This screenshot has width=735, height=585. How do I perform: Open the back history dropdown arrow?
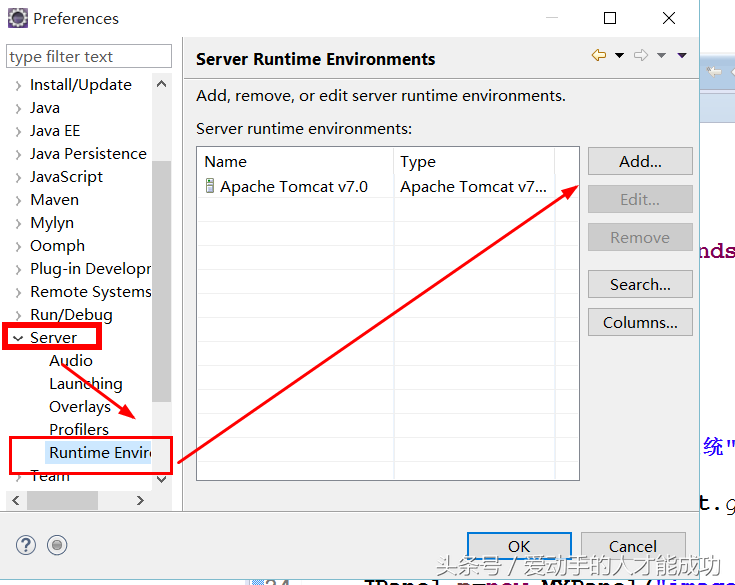[x=619, y=55]
